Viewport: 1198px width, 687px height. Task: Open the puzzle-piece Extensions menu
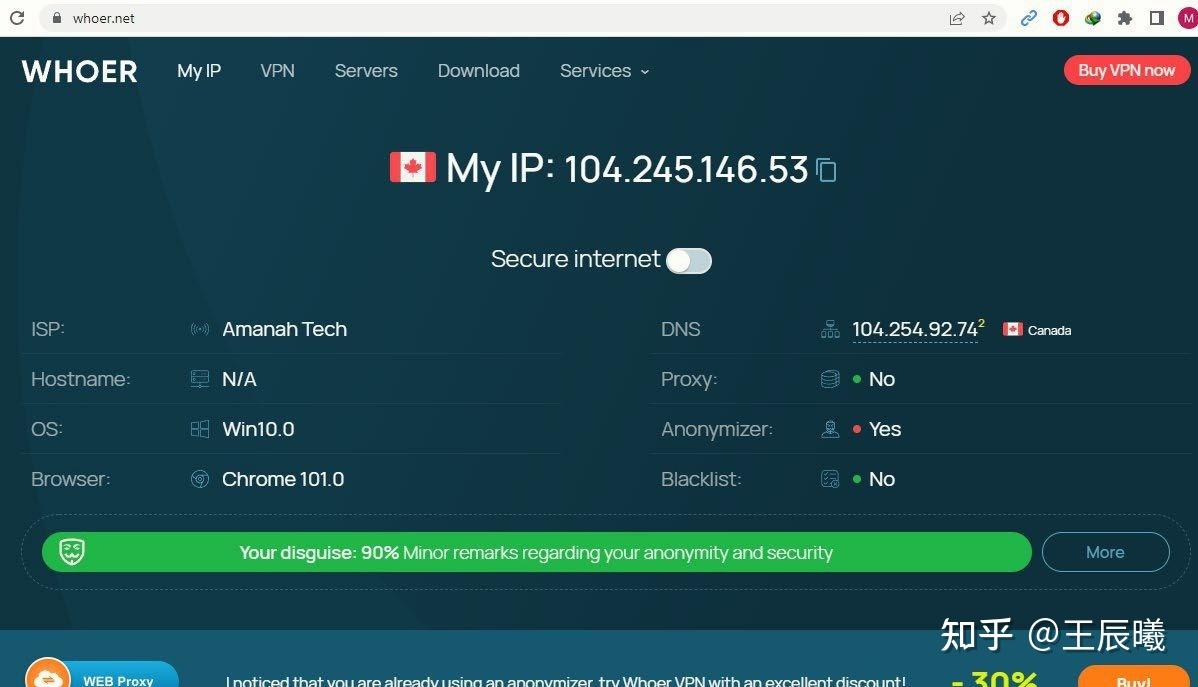1125,18
